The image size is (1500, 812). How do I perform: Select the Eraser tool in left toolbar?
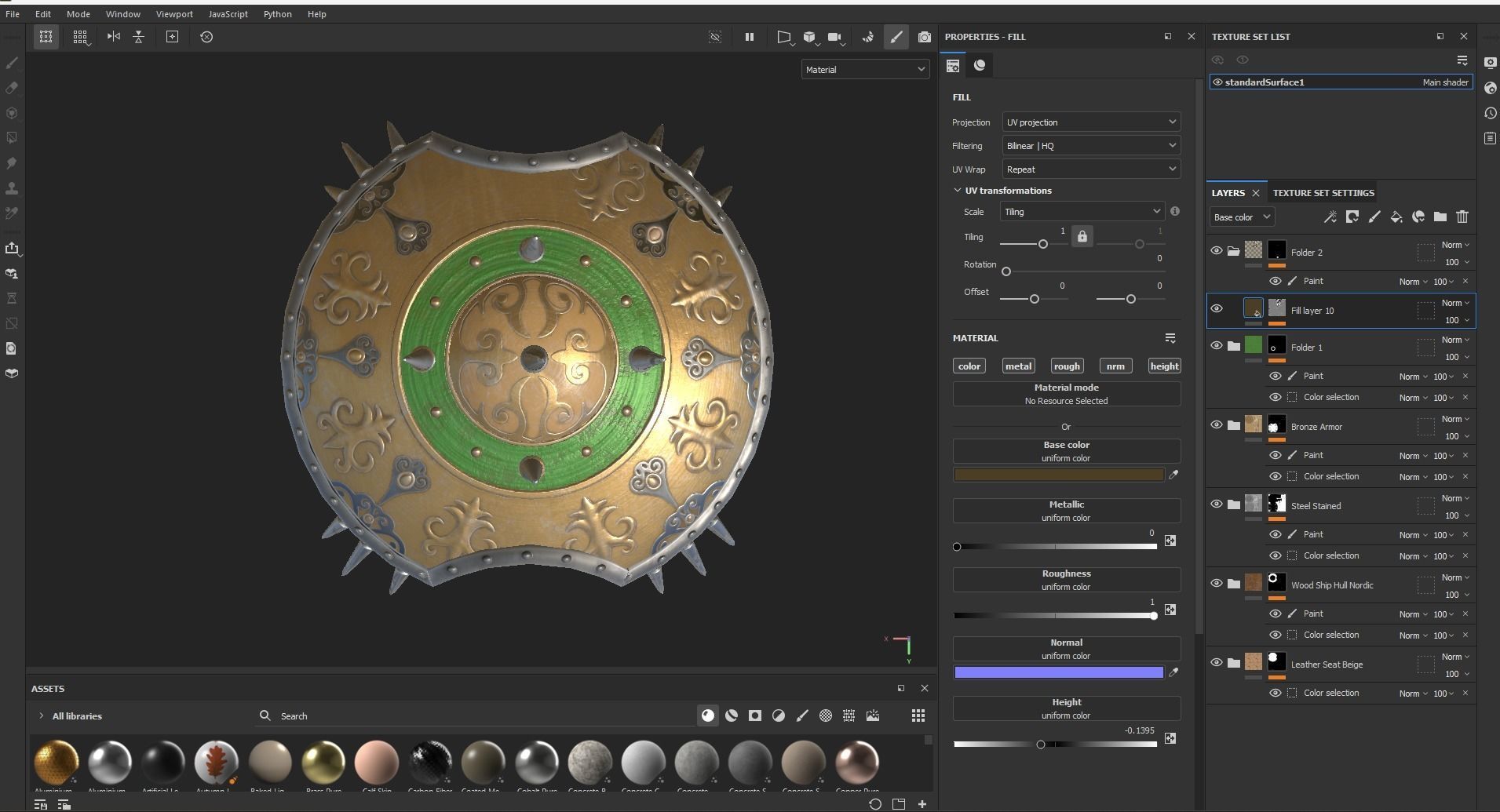tap(12, 88)
